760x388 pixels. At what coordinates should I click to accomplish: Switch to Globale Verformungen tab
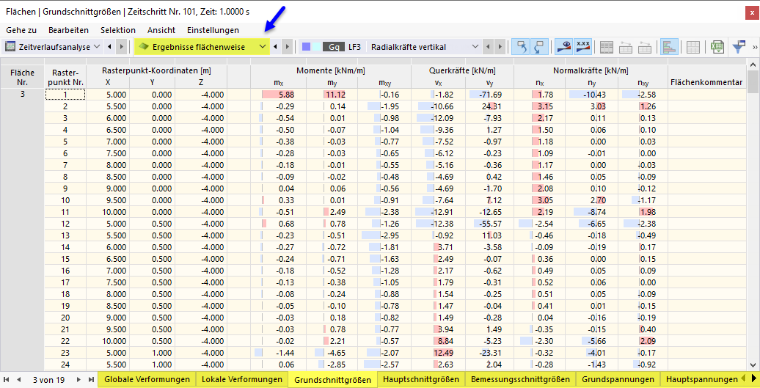147,379
